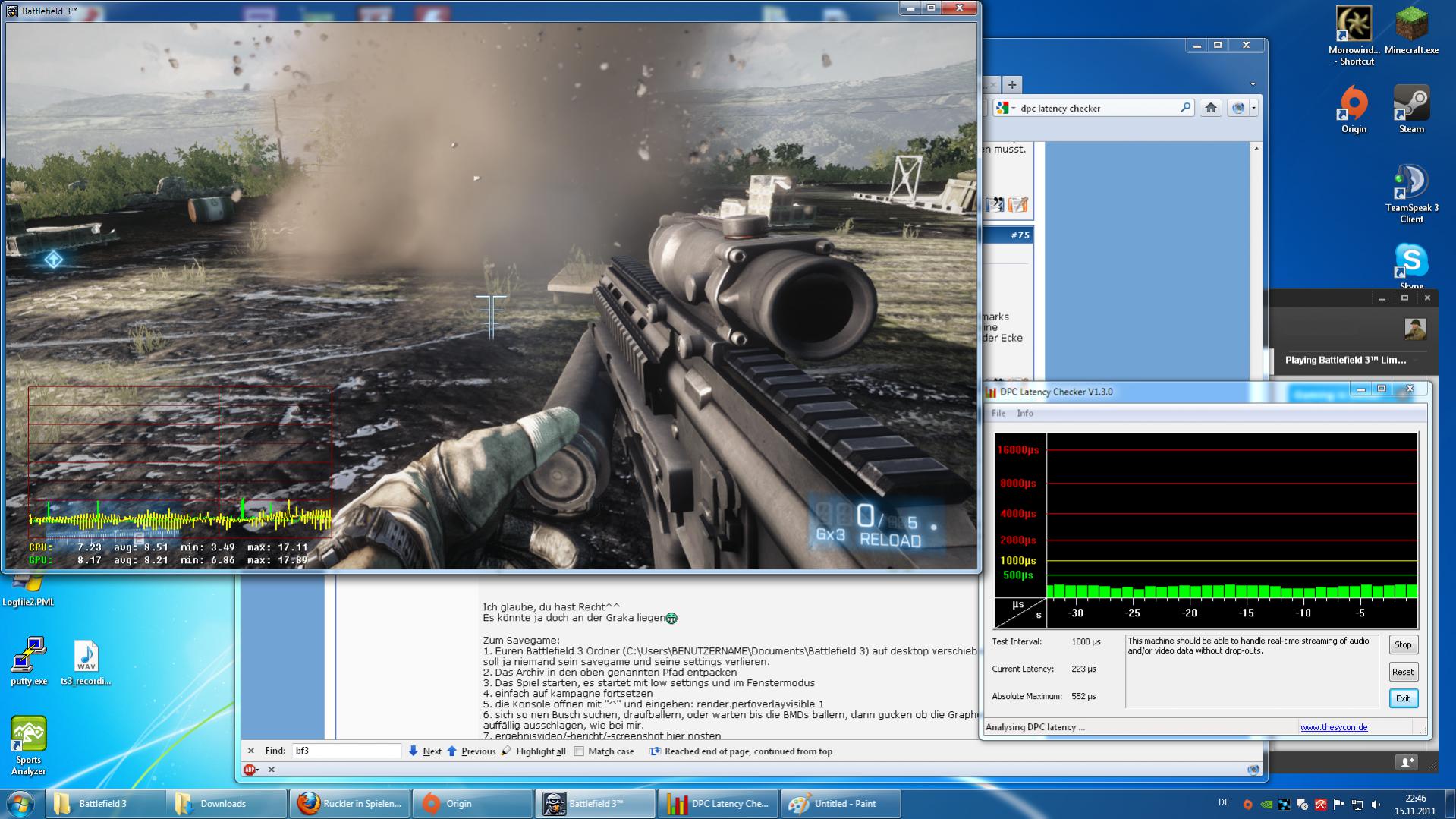Open File menu in DPC Latency Checker
The height and width of the screenshot is (819, 1456).
pos(998,414)
